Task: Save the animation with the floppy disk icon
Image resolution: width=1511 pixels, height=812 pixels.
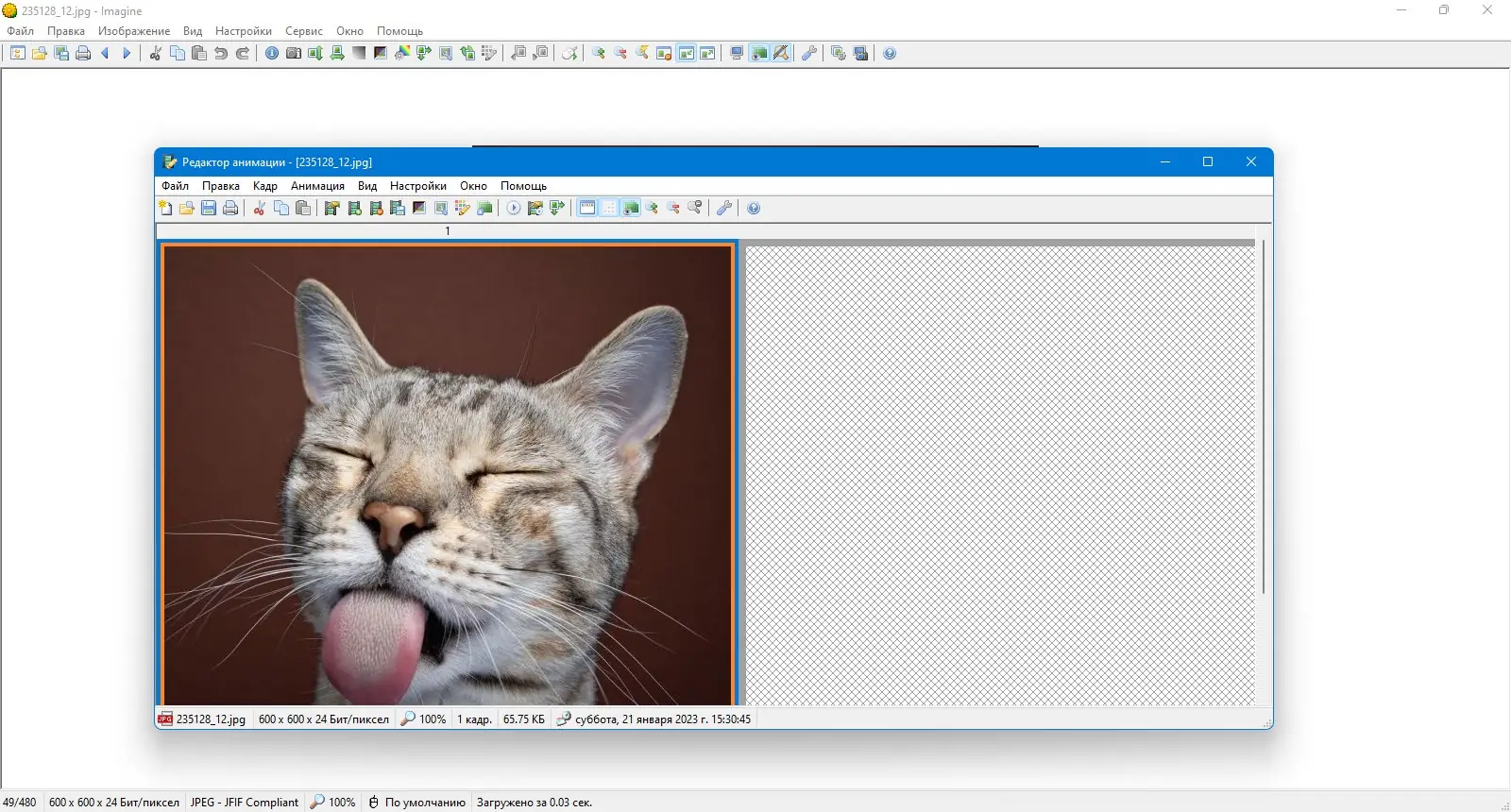Action: (209, 208)
